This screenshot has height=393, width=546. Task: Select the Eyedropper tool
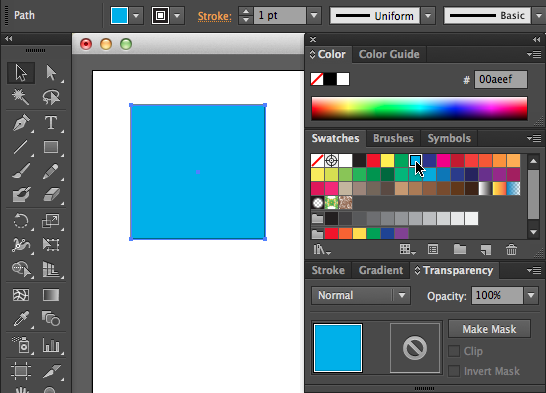coord(21,319)
